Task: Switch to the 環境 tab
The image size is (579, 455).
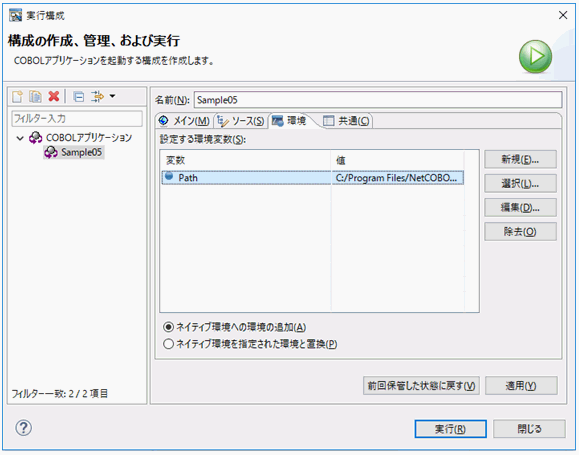Action: click(x=290, y=120)
